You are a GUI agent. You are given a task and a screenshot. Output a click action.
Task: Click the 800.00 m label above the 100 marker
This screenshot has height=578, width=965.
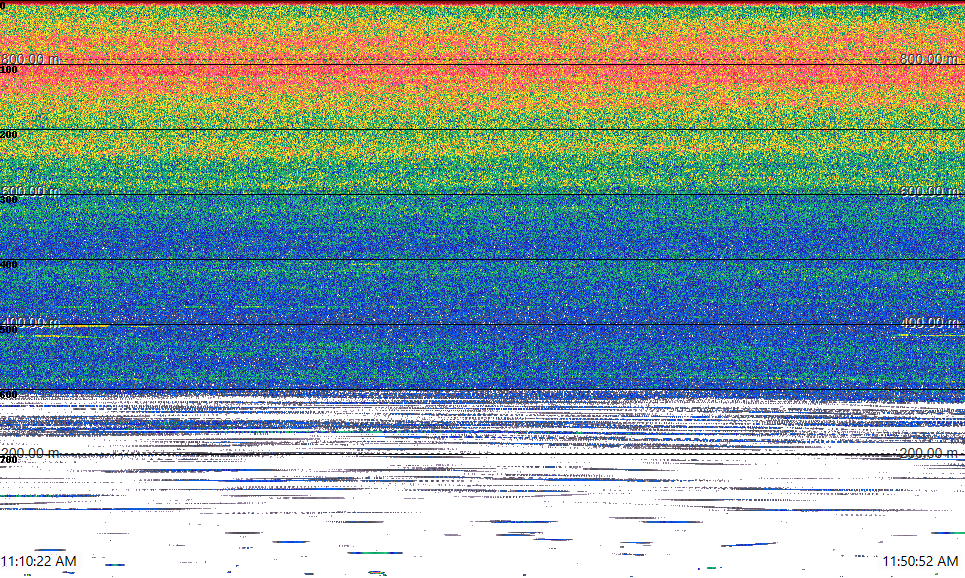pos(31,59)
